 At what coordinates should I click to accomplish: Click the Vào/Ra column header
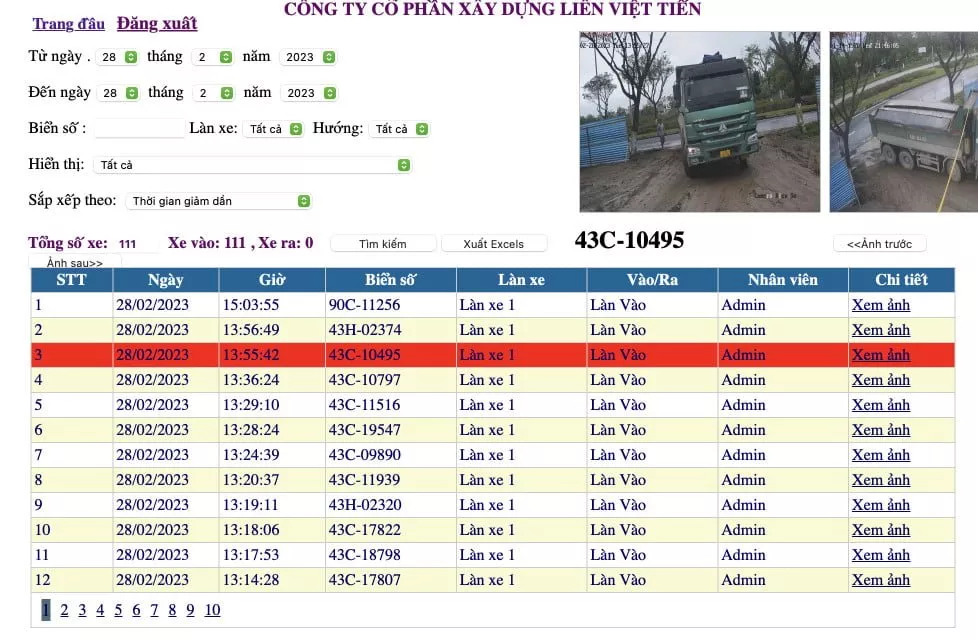pos(652,280)
